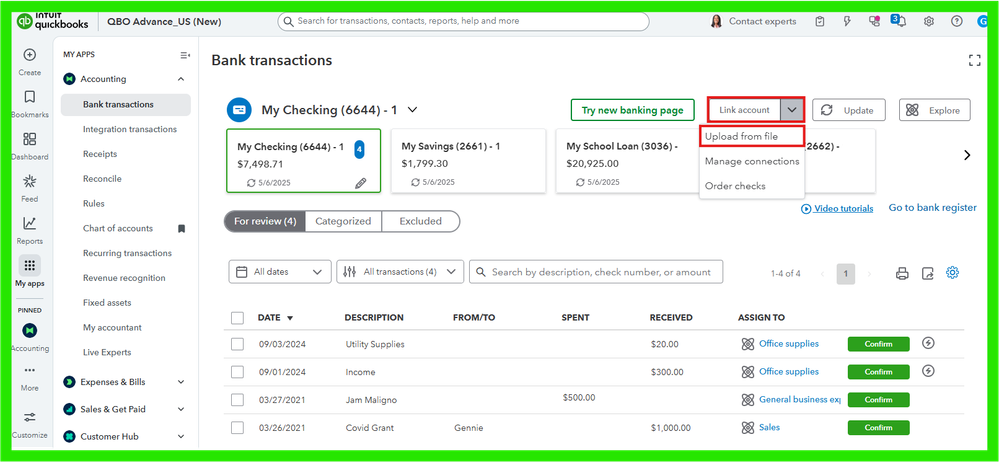
Task: Click the QuickBooks logo
Action: [x=53, y=21]
